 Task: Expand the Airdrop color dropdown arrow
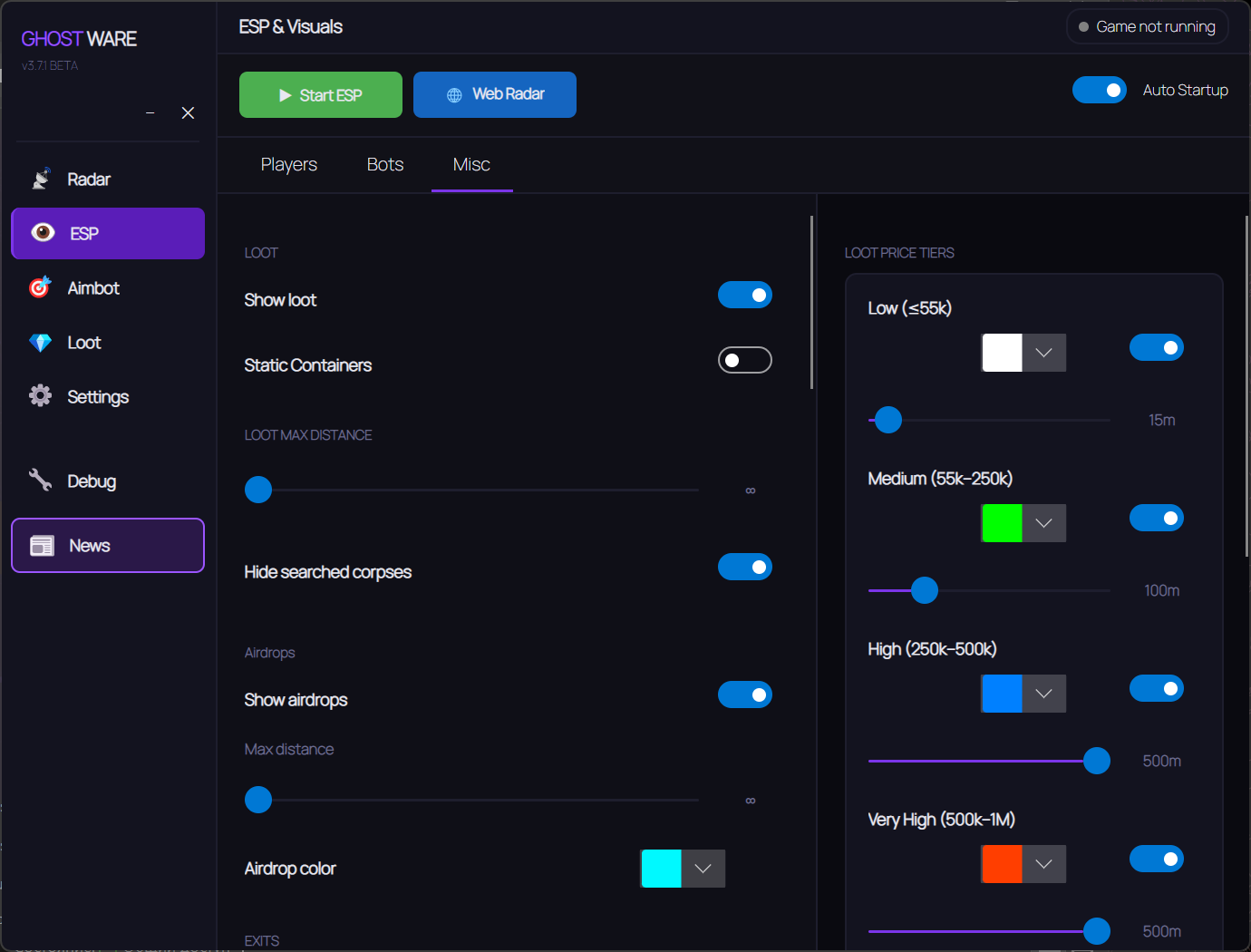(x=703, y=869)
